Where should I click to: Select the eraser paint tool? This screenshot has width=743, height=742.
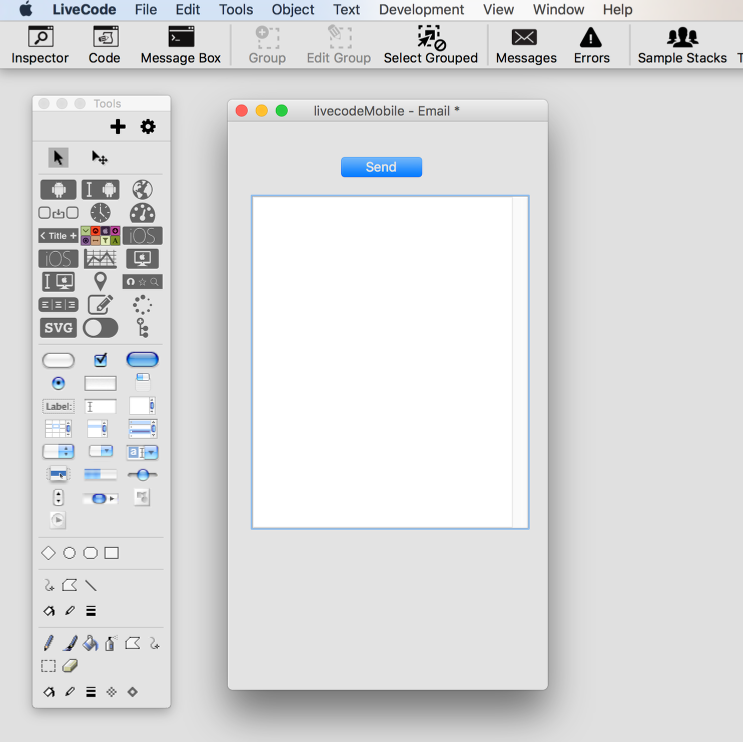70,666
